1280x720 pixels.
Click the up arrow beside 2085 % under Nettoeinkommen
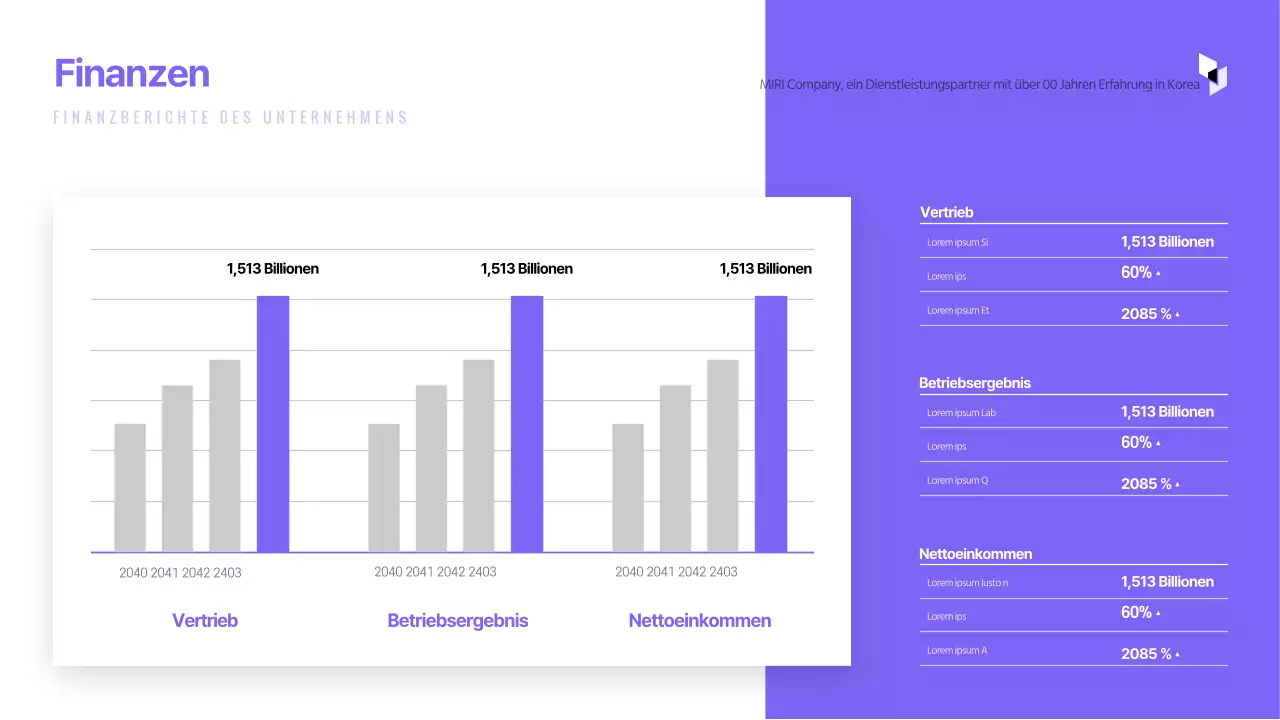pyautogui.click(x=1177, y=655)
